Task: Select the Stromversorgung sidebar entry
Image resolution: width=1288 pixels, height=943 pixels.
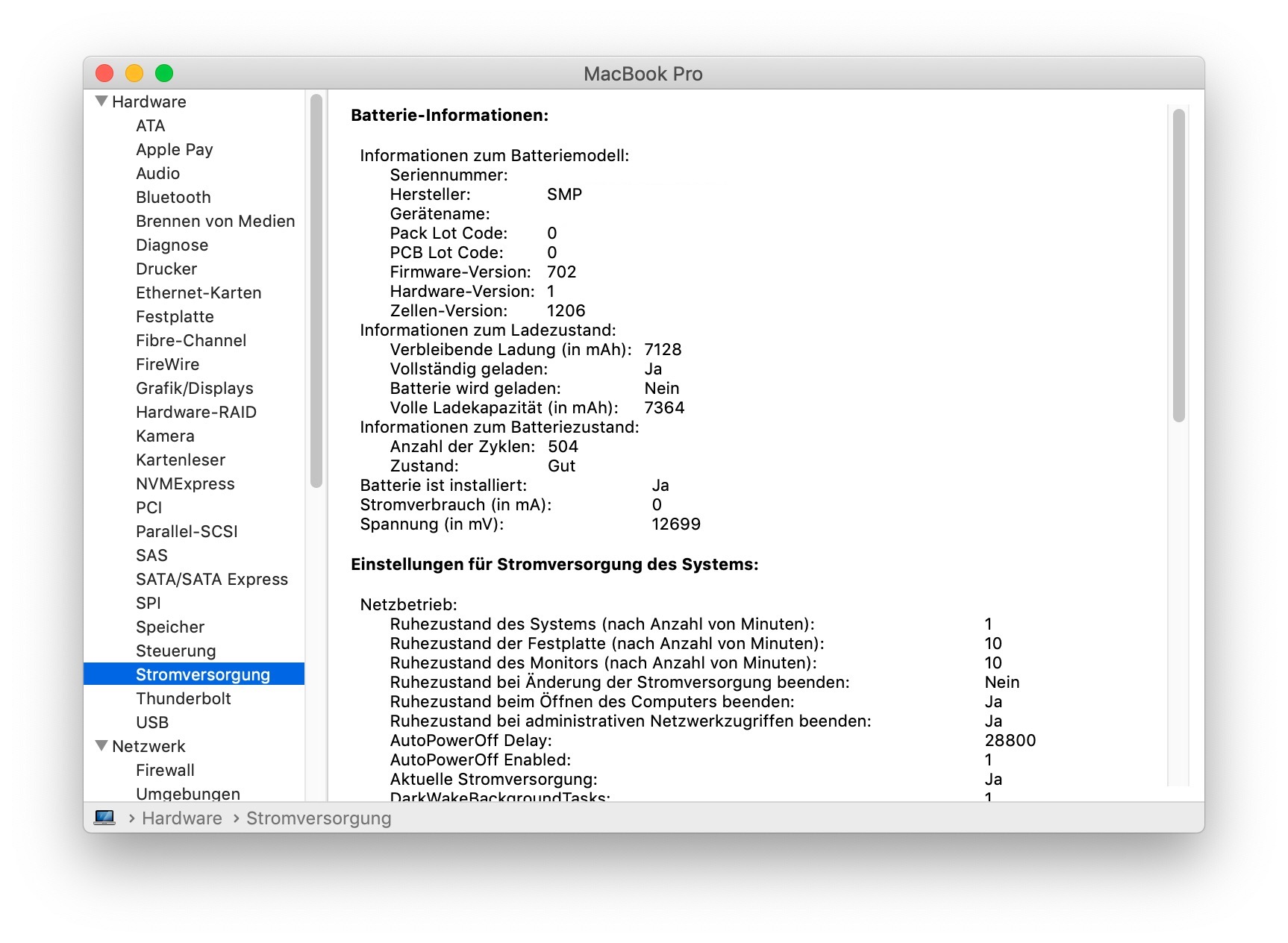Action: (202, 674)
